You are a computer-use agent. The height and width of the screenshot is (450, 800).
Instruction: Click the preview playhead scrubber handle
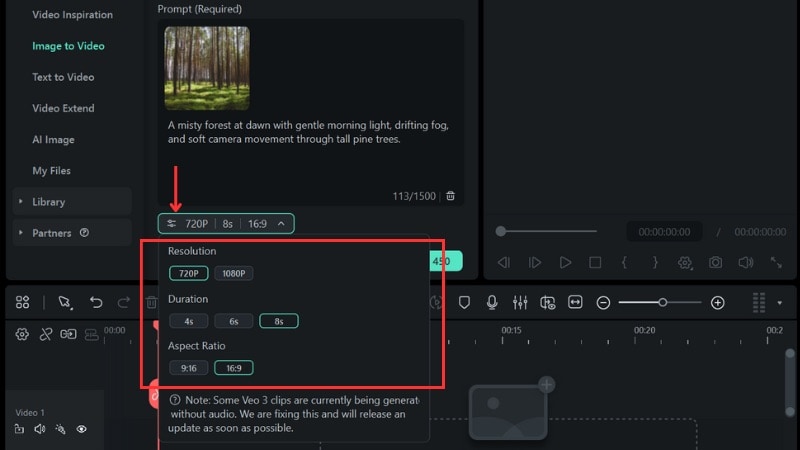[501, 231]
